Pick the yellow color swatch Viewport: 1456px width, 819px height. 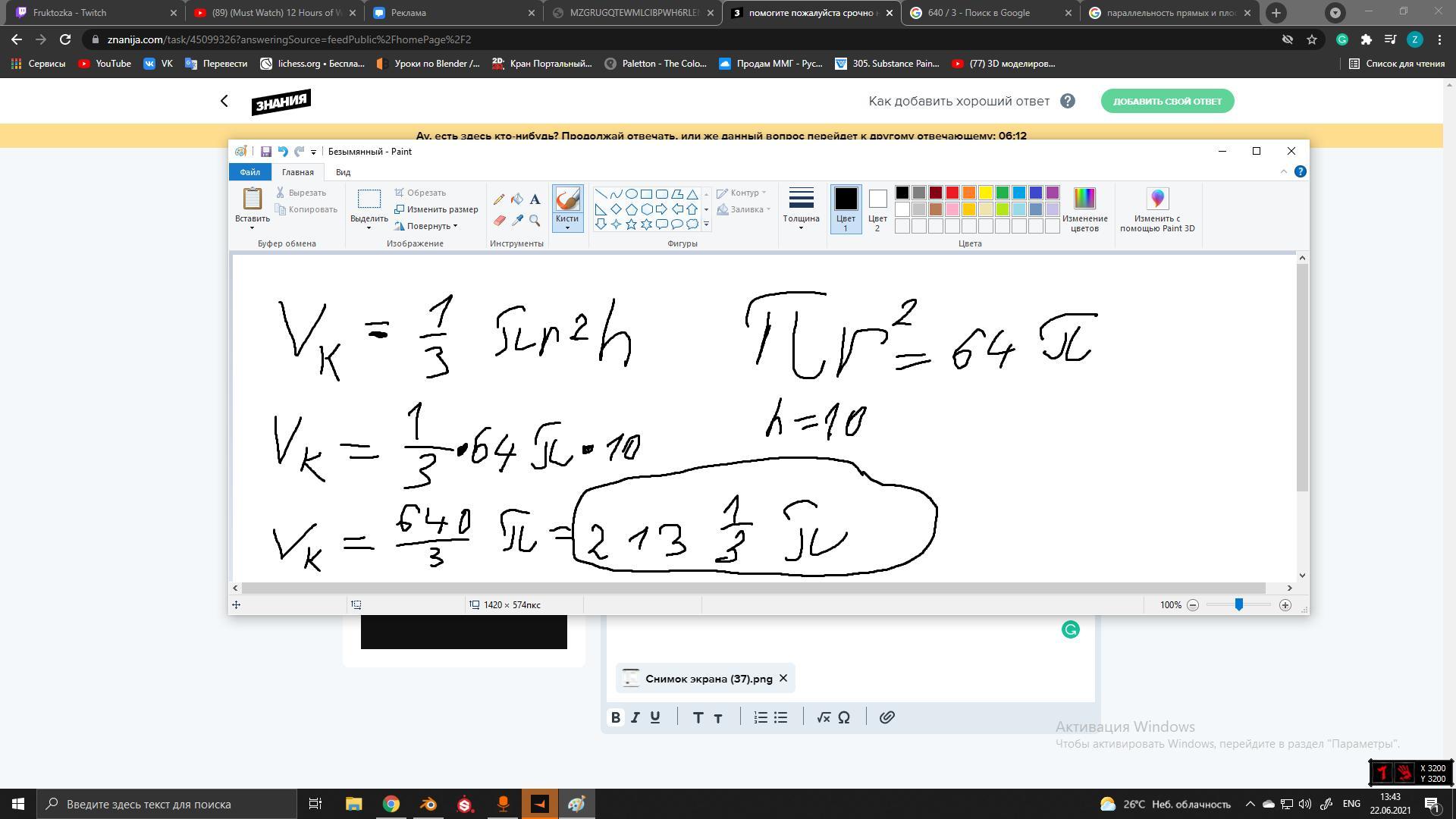click(x=986, y=193)
